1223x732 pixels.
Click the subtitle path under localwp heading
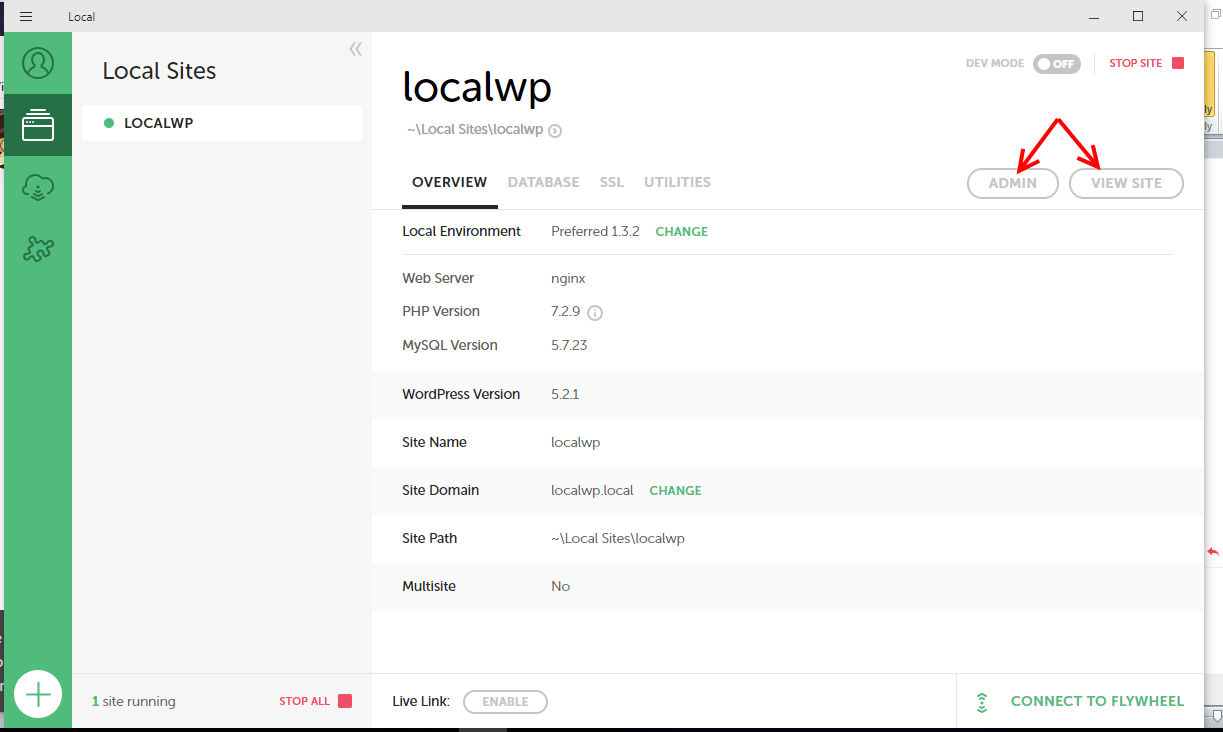pos(475,130)
